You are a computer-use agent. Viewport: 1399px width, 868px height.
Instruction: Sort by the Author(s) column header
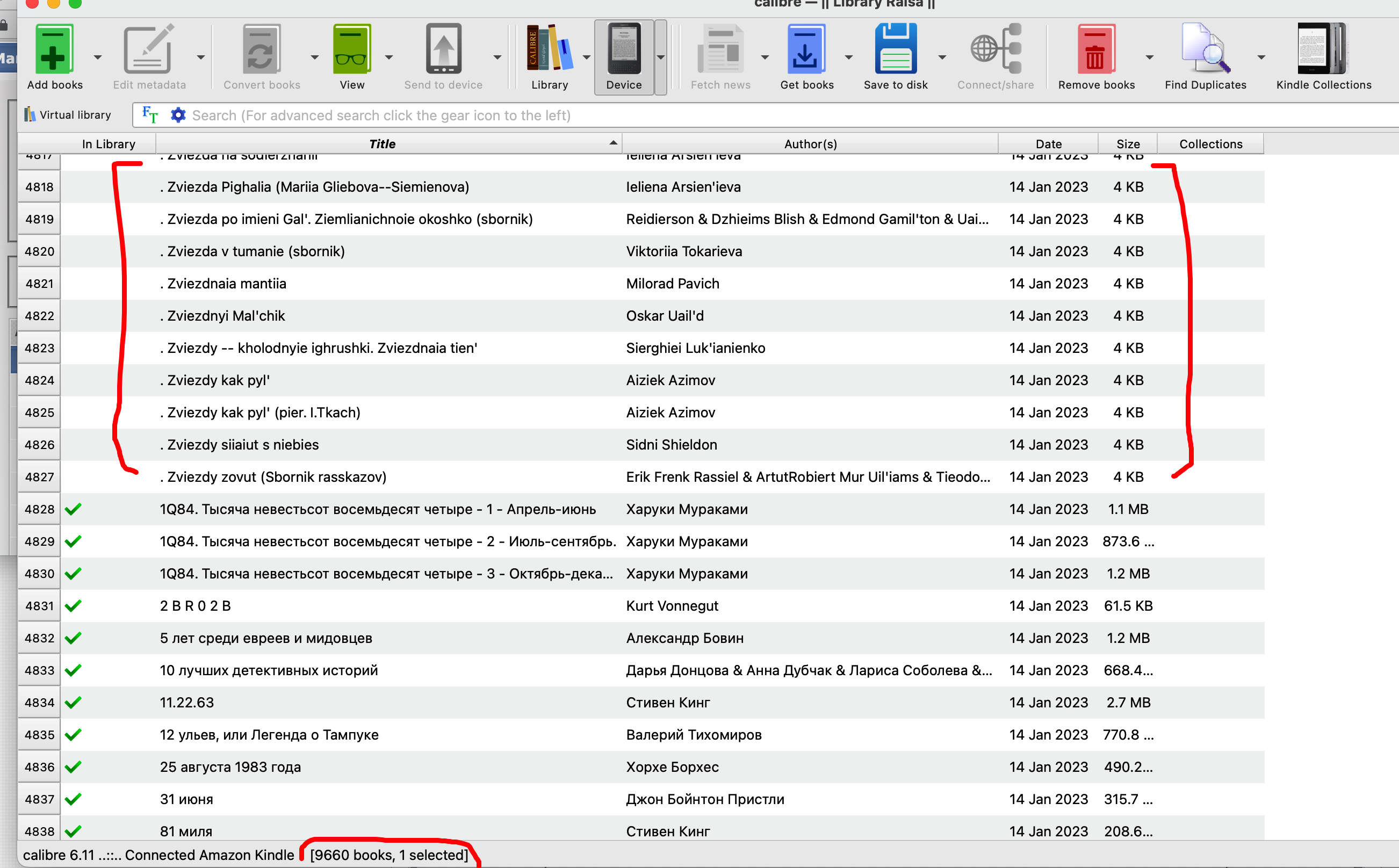tap(810, 143)
